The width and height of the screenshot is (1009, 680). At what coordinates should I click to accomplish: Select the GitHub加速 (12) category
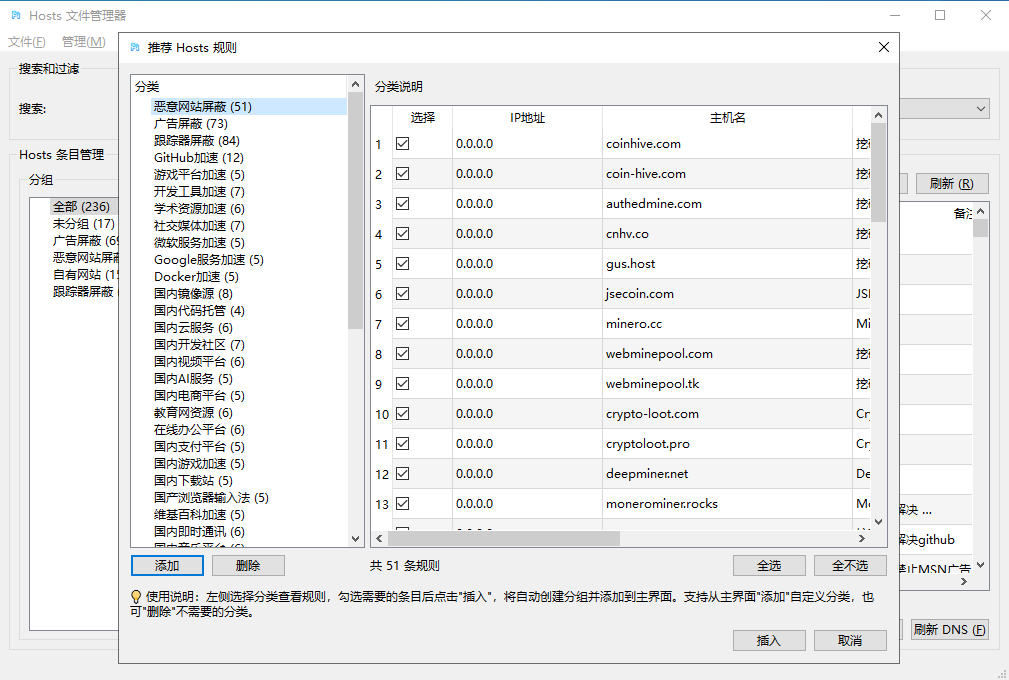[x=198, y=158]
